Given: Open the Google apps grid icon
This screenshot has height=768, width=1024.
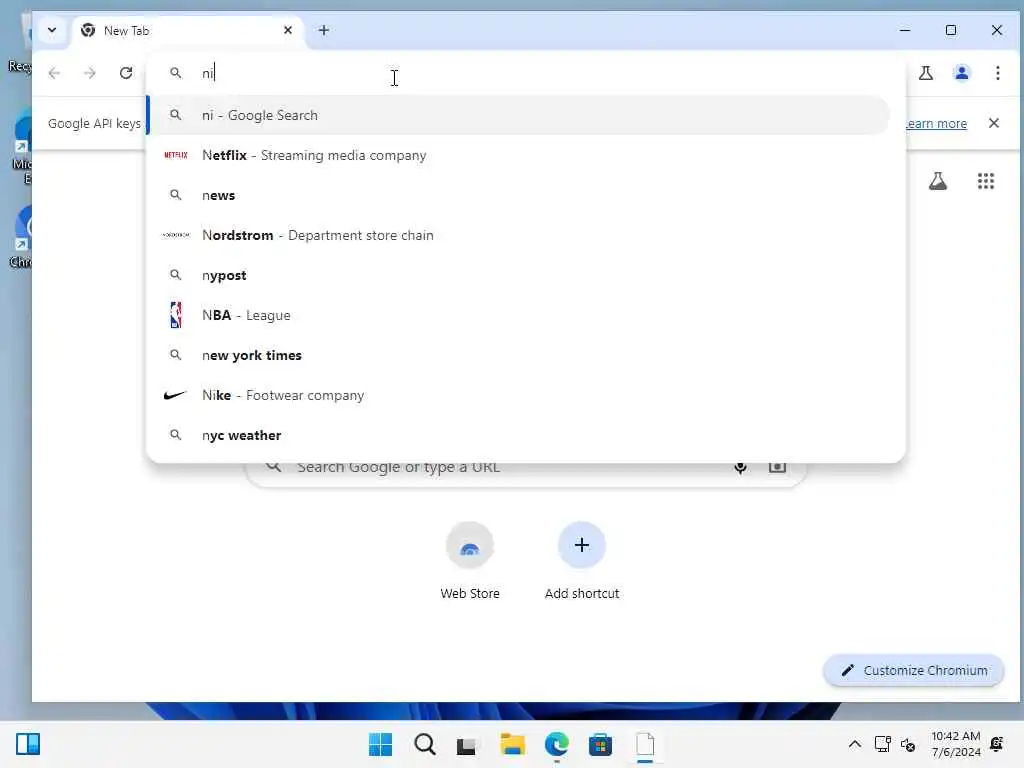Looking at the screenshot, I should tap(985, 181).
